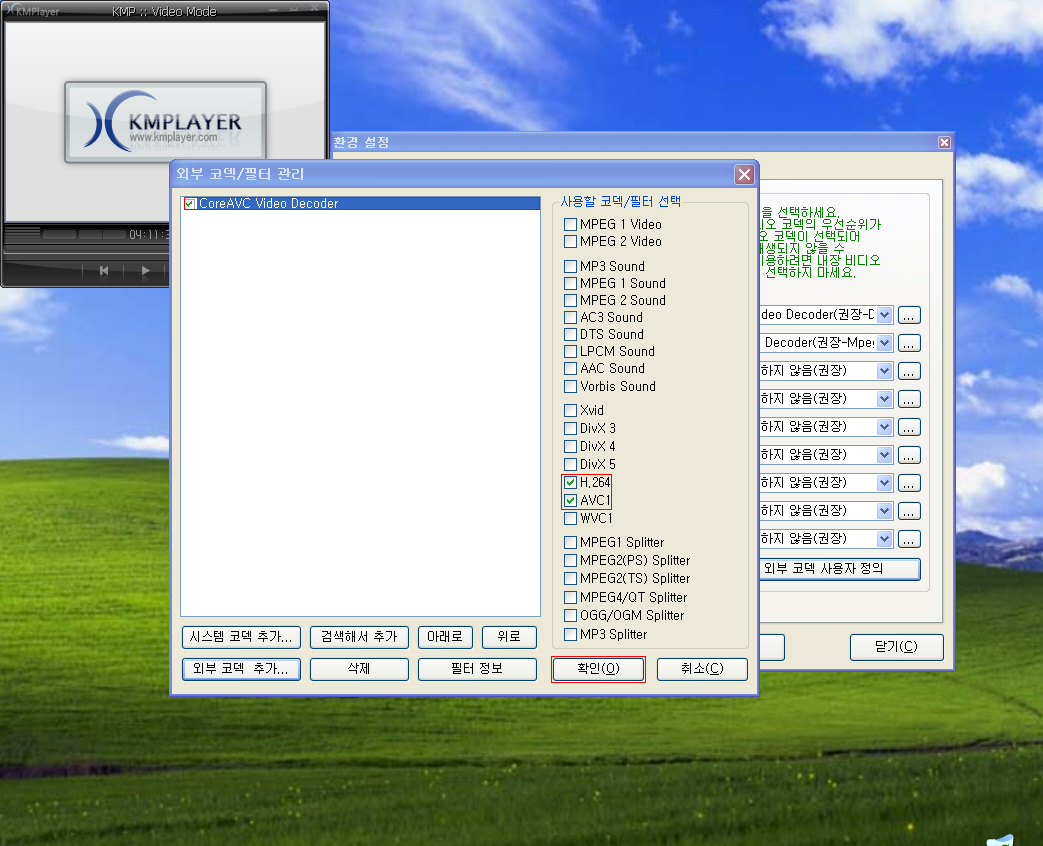Click the KMPLAYER logo in the video area
The image size is (1043, 846).
click(166, 122)
